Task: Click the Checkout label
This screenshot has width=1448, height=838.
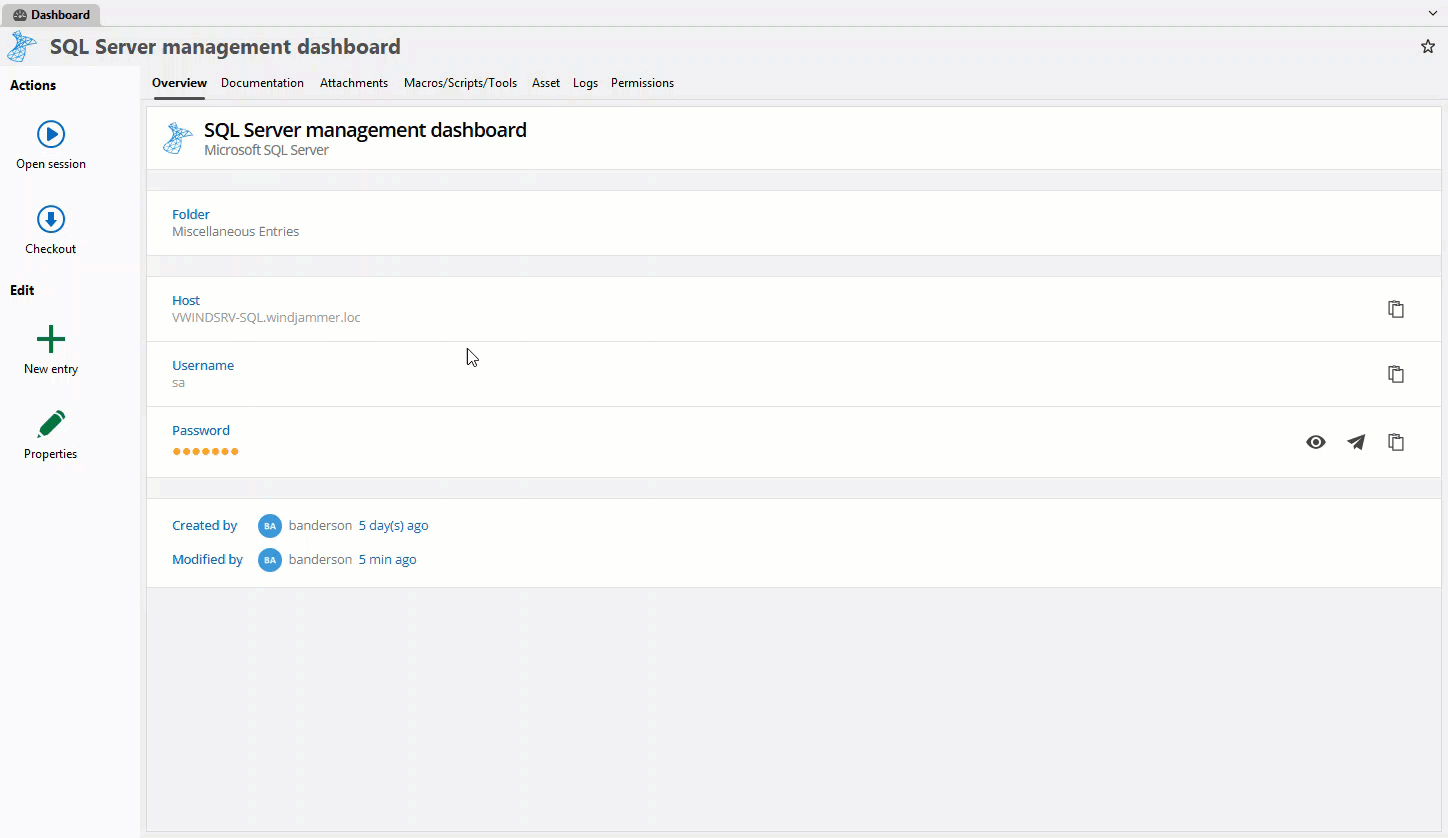Action: pyautogui.click(x=51, y=249)
